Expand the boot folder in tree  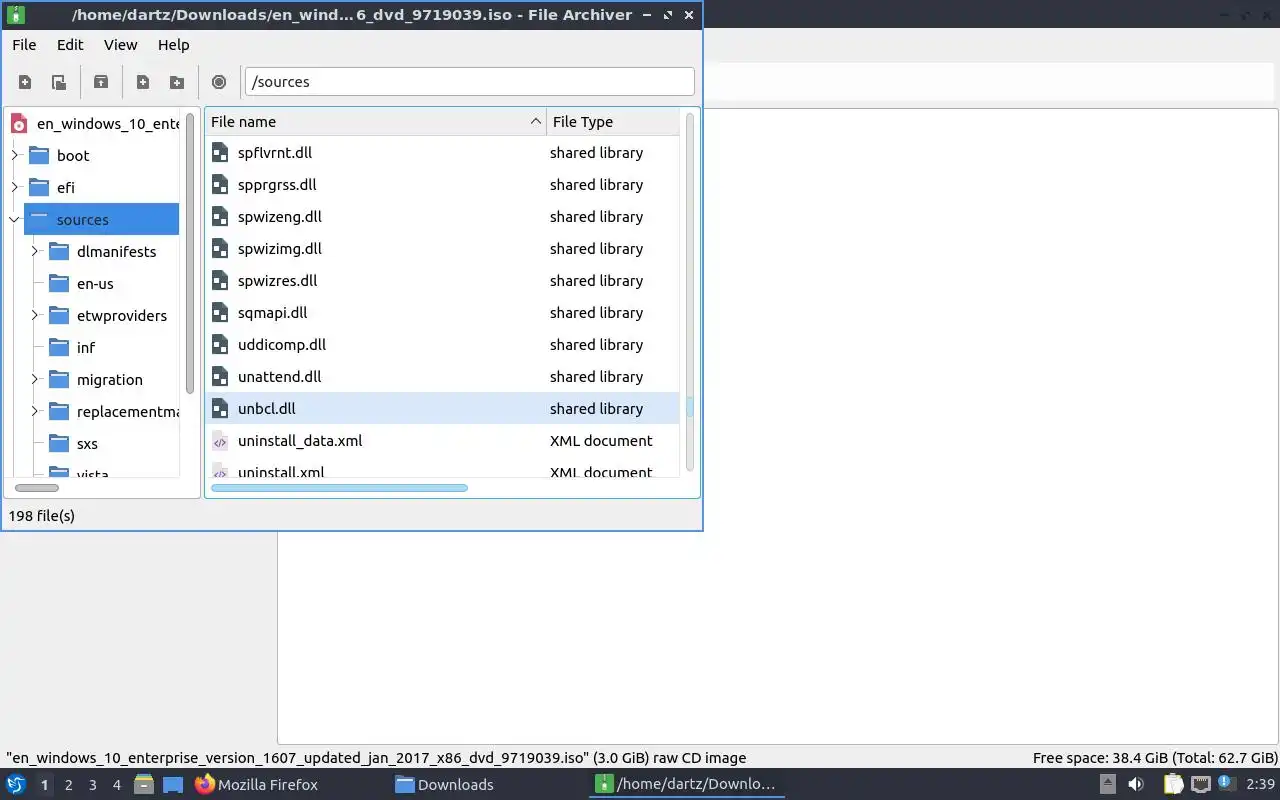(15, 155)
